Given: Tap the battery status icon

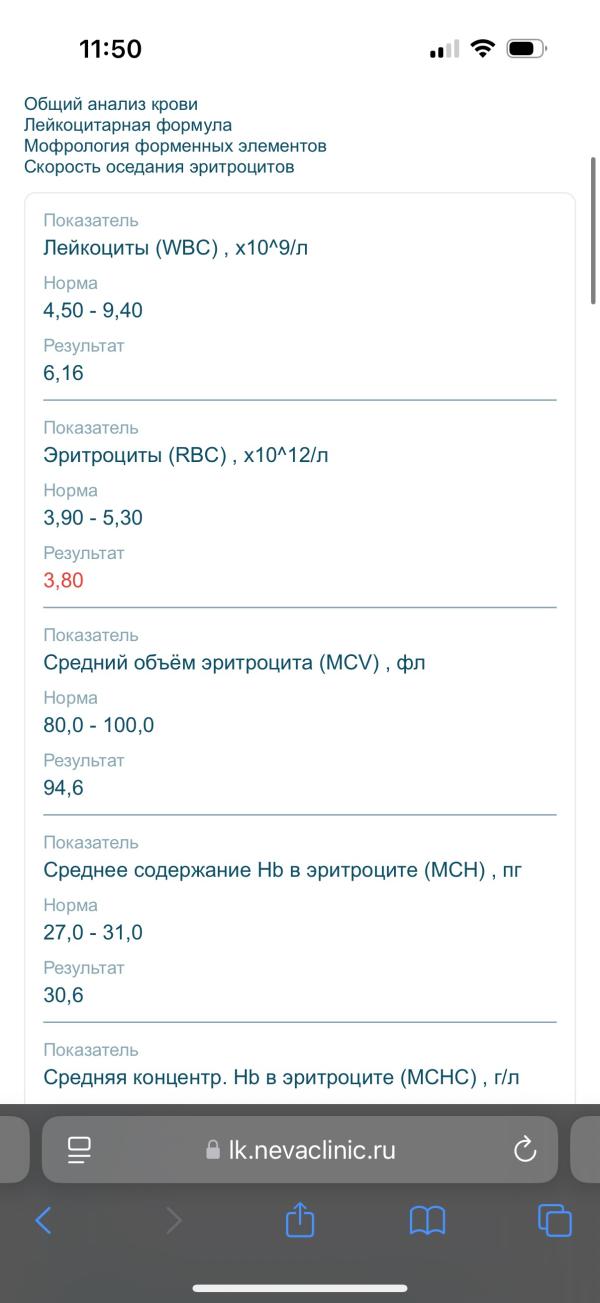Looking at the screenshot, I should tap(527, 48).
